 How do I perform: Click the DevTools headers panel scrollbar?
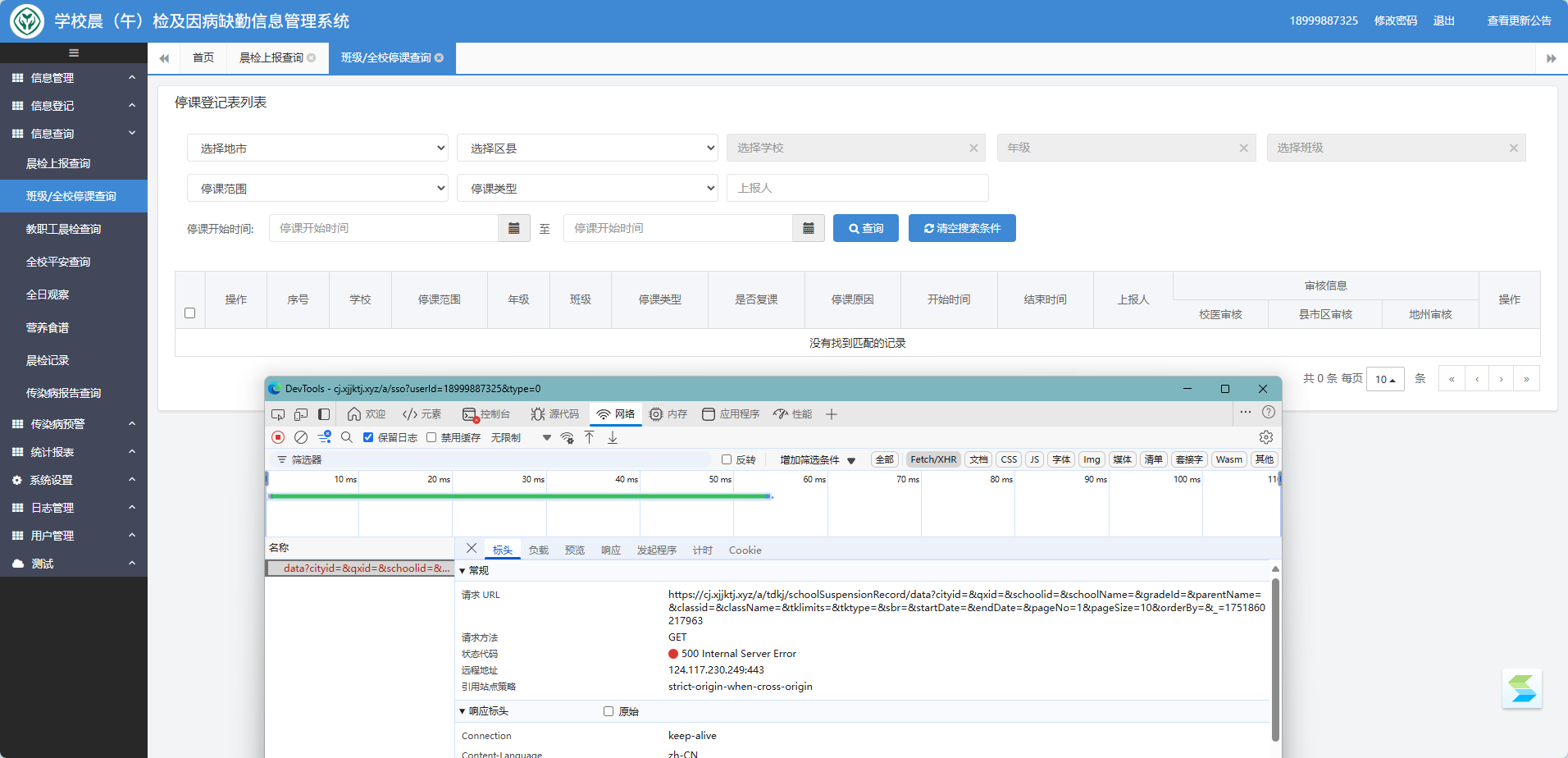pos(1274,656)
